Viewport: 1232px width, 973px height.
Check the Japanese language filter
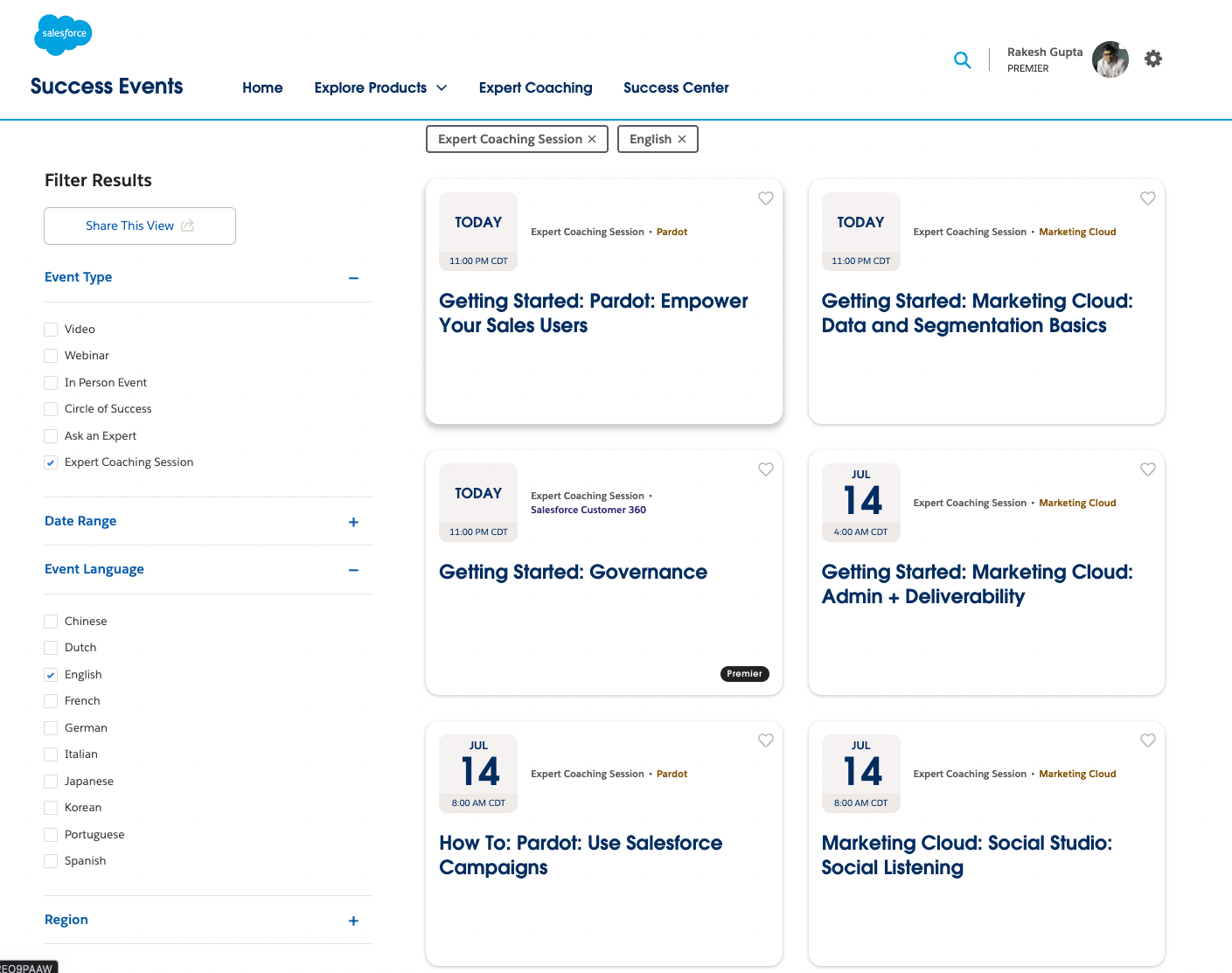pyautogui.click(x=51, y=782)
